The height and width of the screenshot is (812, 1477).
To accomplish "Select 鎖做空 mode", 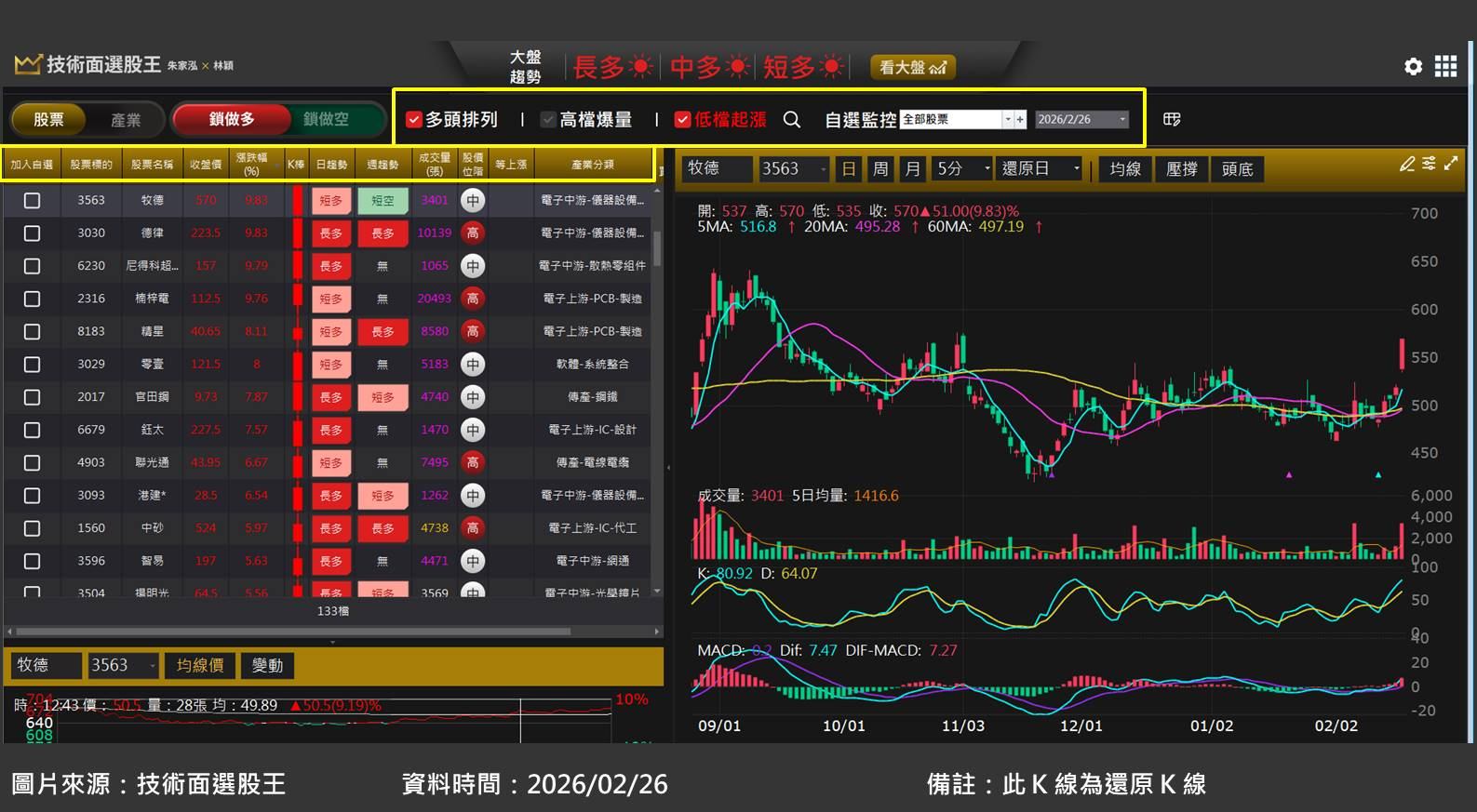I will coord(327,119).
